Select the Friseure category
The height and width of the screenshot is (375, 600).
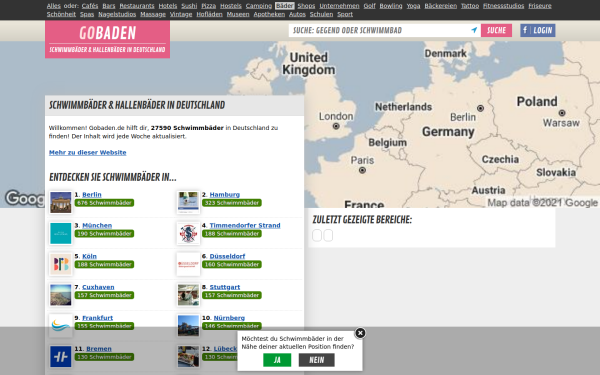pyautogui.click(x=540, y=6)
